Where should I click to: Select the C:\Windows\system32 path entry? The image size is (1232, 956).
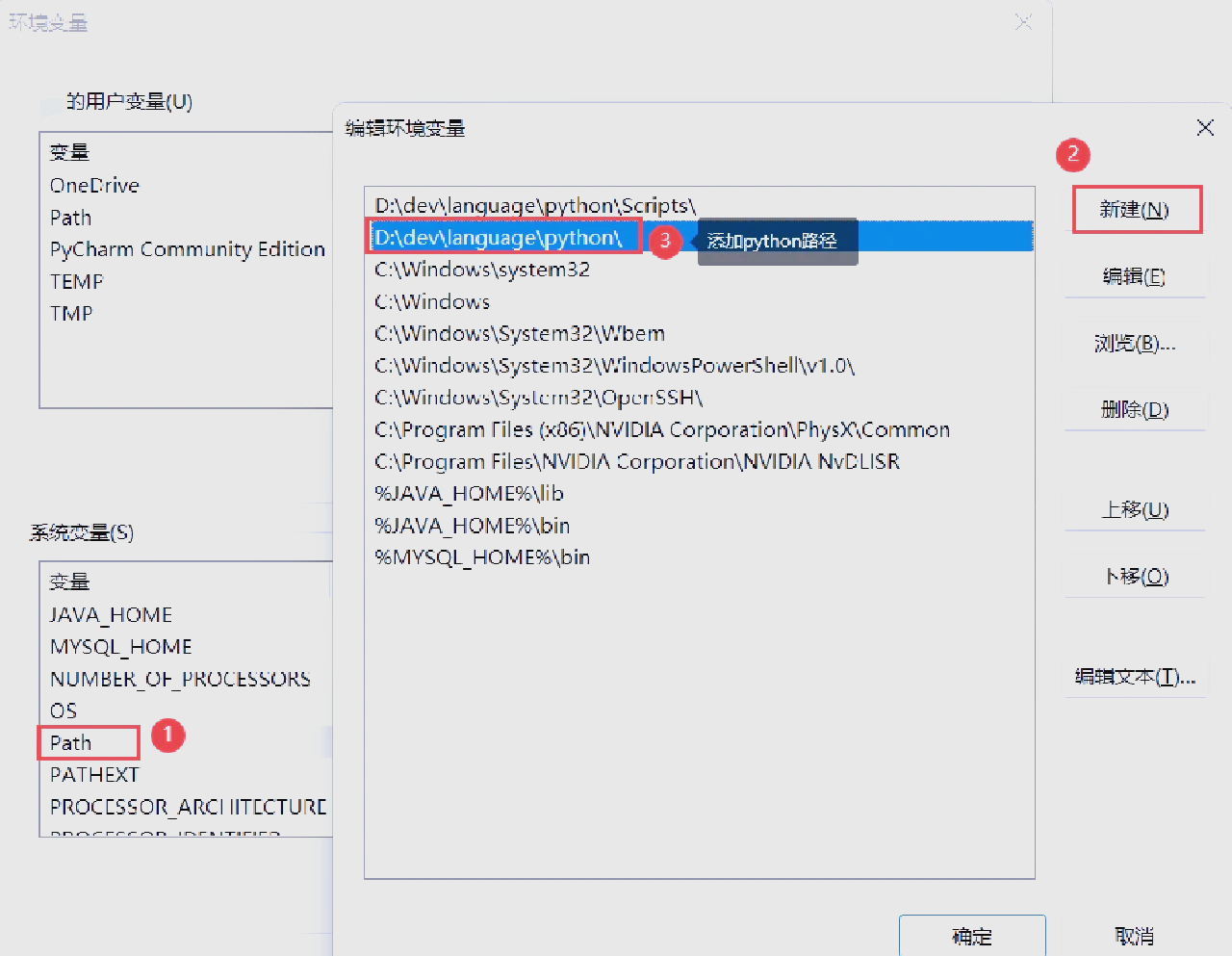tap(482, 270)
